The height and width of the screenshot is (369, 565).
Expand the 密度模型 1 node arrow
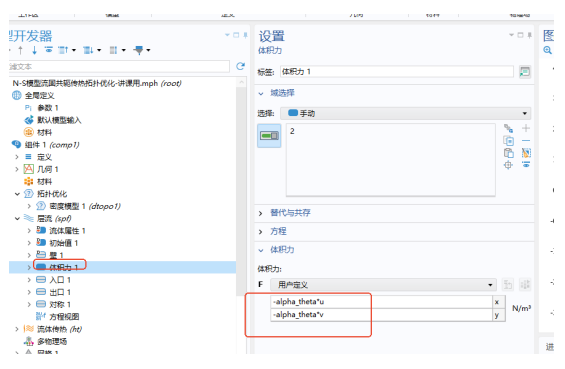(29, 206)
